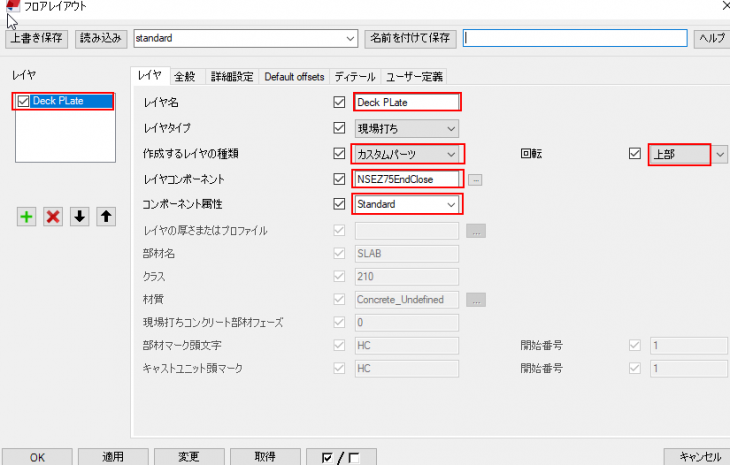Viewport: 730px width, 465px height.
Task: Move layer down with down arrow
Action: click(x=80, y=216)
